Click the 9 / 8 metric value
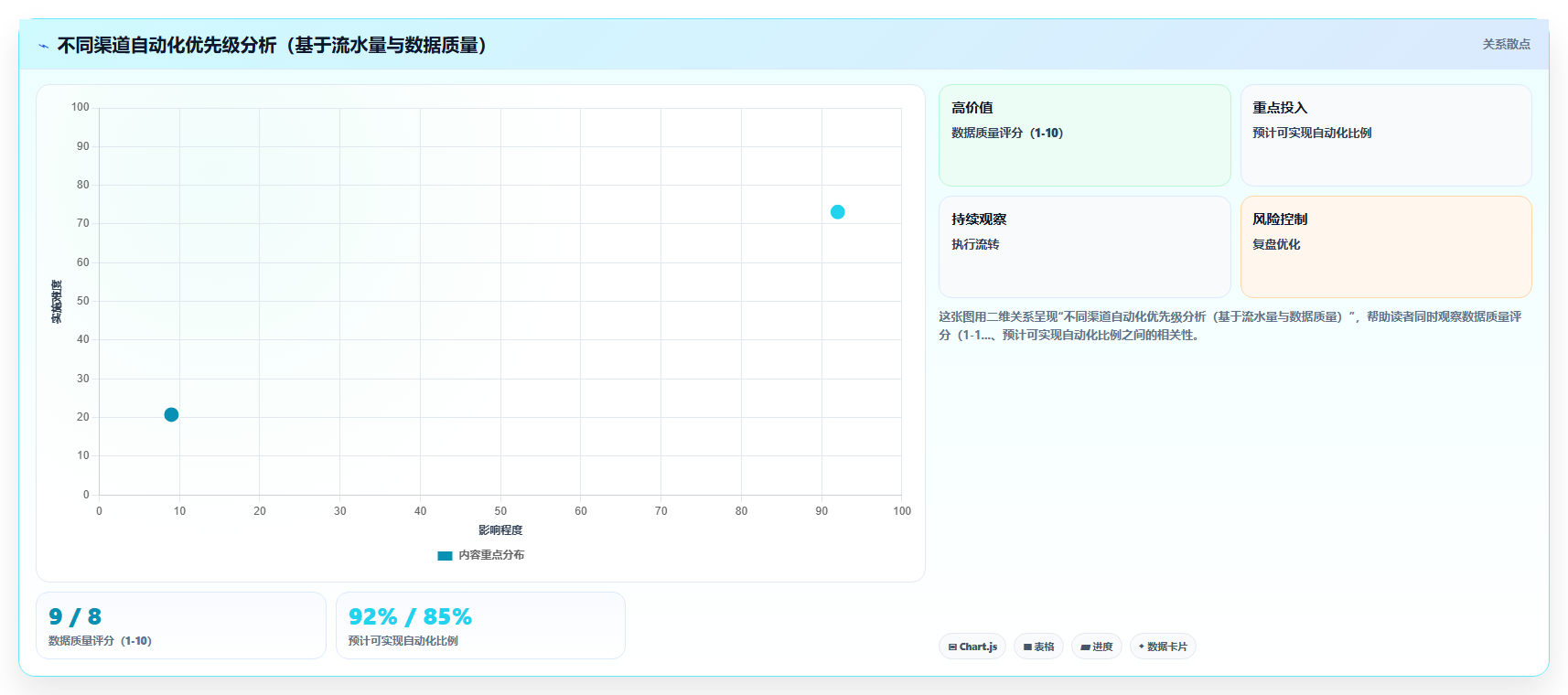This screenshot has height=695, width=1568. pos(75,617)
